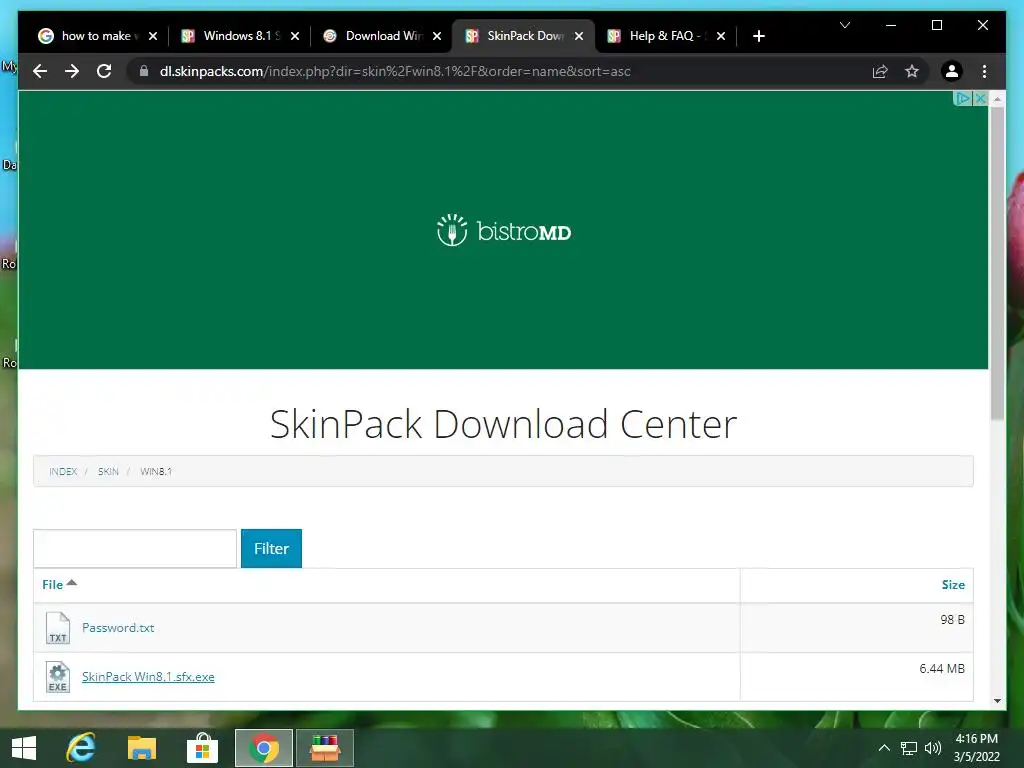Open the taskbar clock showing 4:16 PM
Screen dimensions: 1024x768
tap(976, 748)
